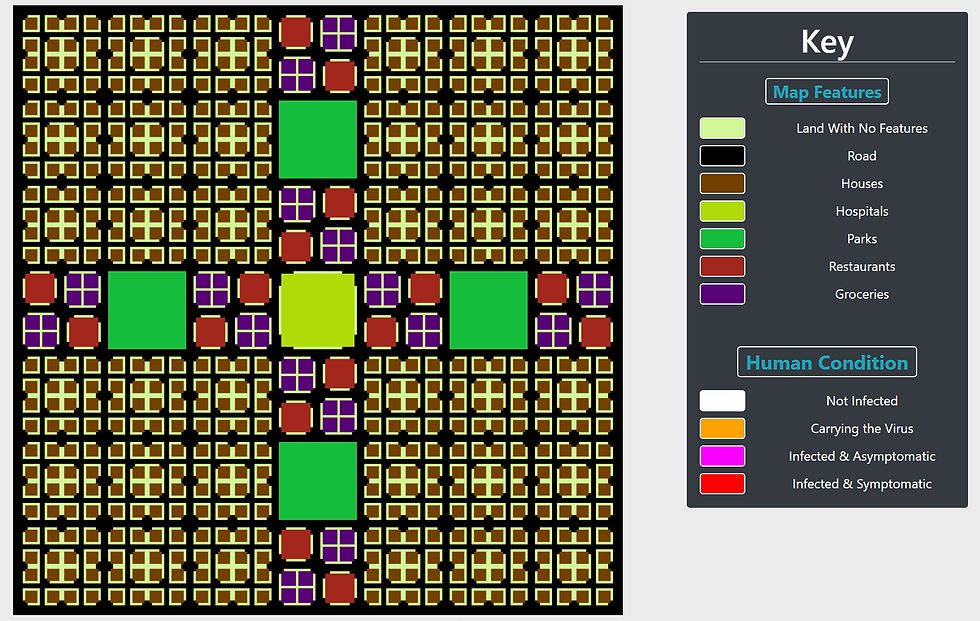This screenshot has height=621, width=980.
Task: Click the brown Houses swatch
Action: point(722,184)
